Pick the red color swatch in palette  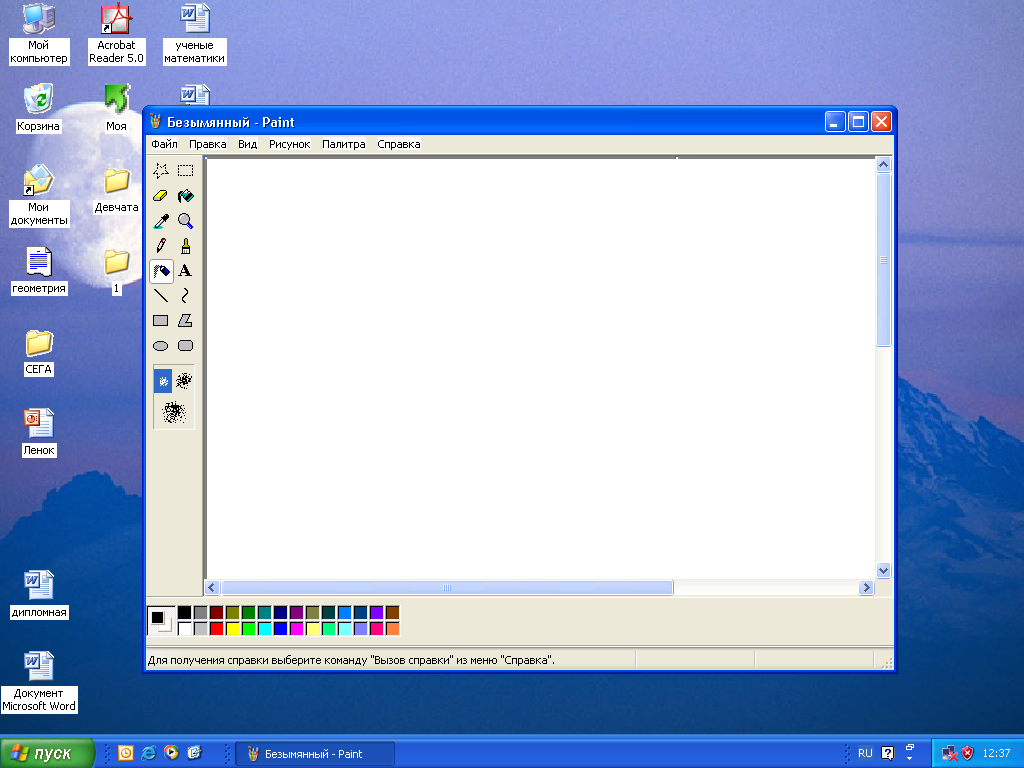pyautogui.click(x=216, y=628)
